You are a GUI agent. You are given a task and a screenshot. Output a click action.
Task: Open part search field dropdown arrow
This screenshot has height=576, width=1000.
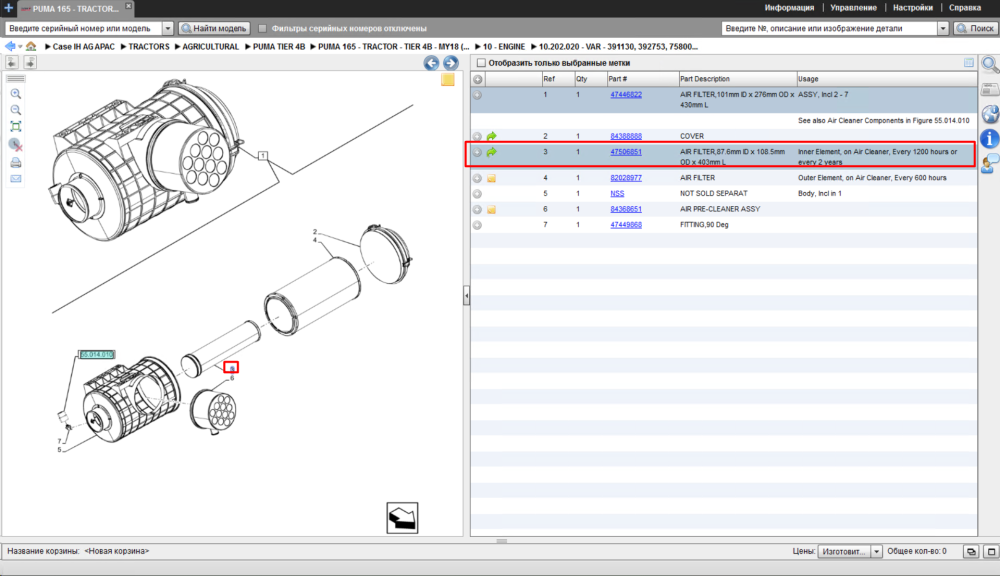pyautogui.click(x=943, y=28)
